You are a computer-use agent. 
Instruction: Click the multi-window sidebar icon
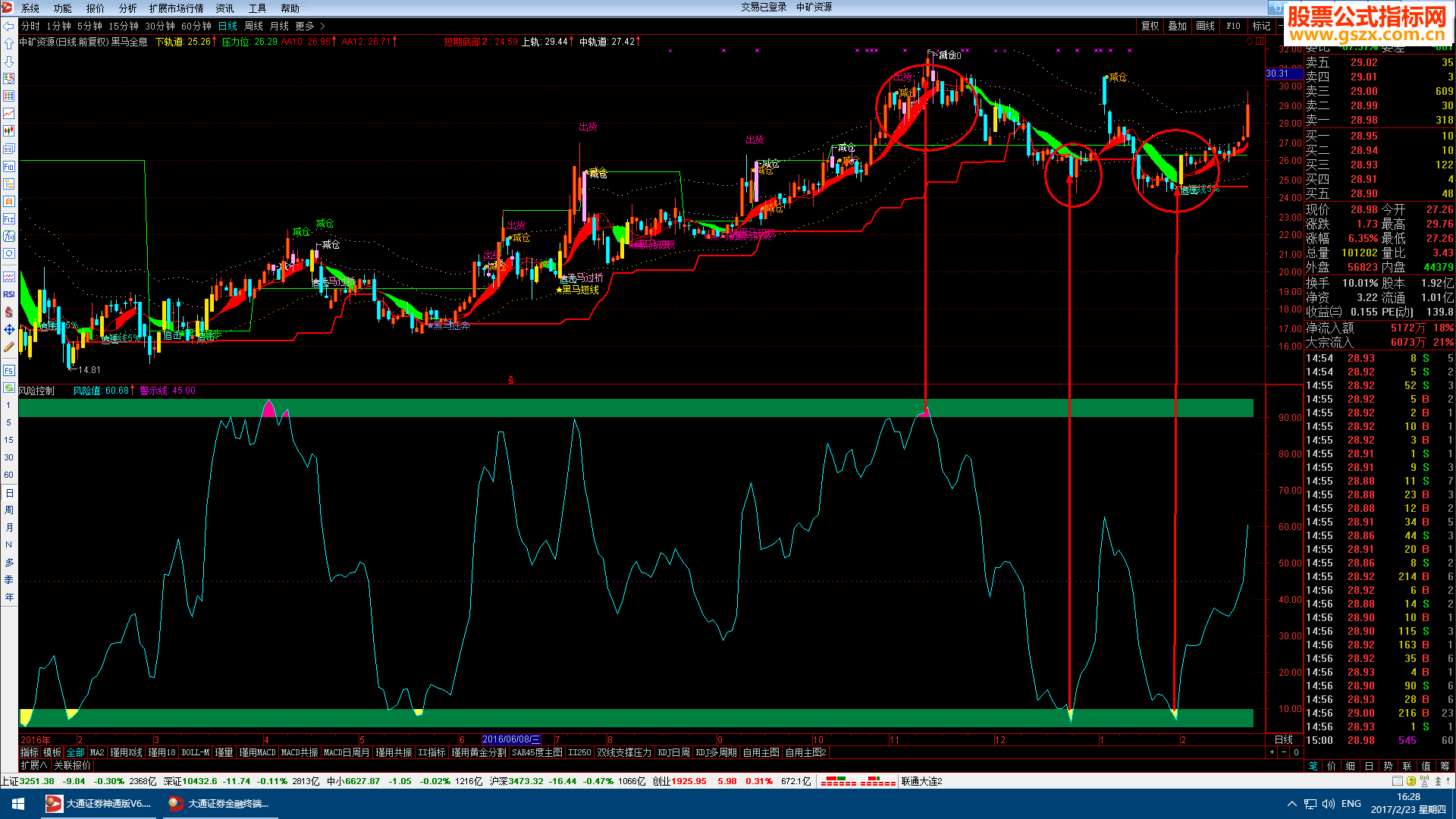[x=8, y=149]
